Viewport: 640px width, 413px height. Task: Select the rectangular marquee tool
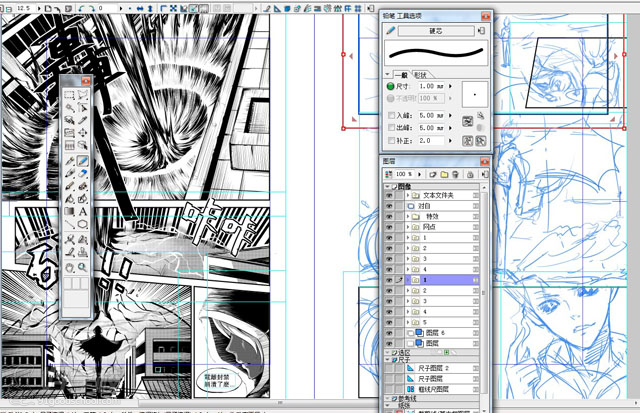click(68, 96)
